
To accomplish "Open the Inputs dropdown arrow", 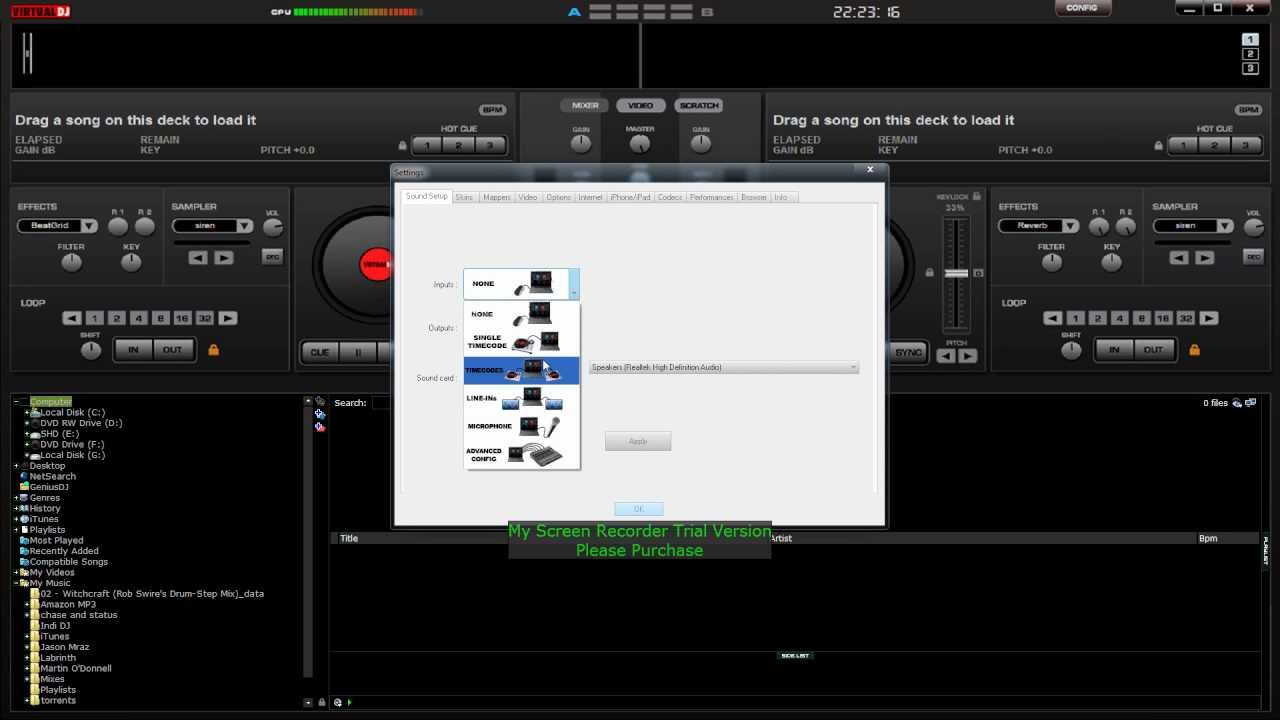I will pyautogui.click(x=574, y=285).
